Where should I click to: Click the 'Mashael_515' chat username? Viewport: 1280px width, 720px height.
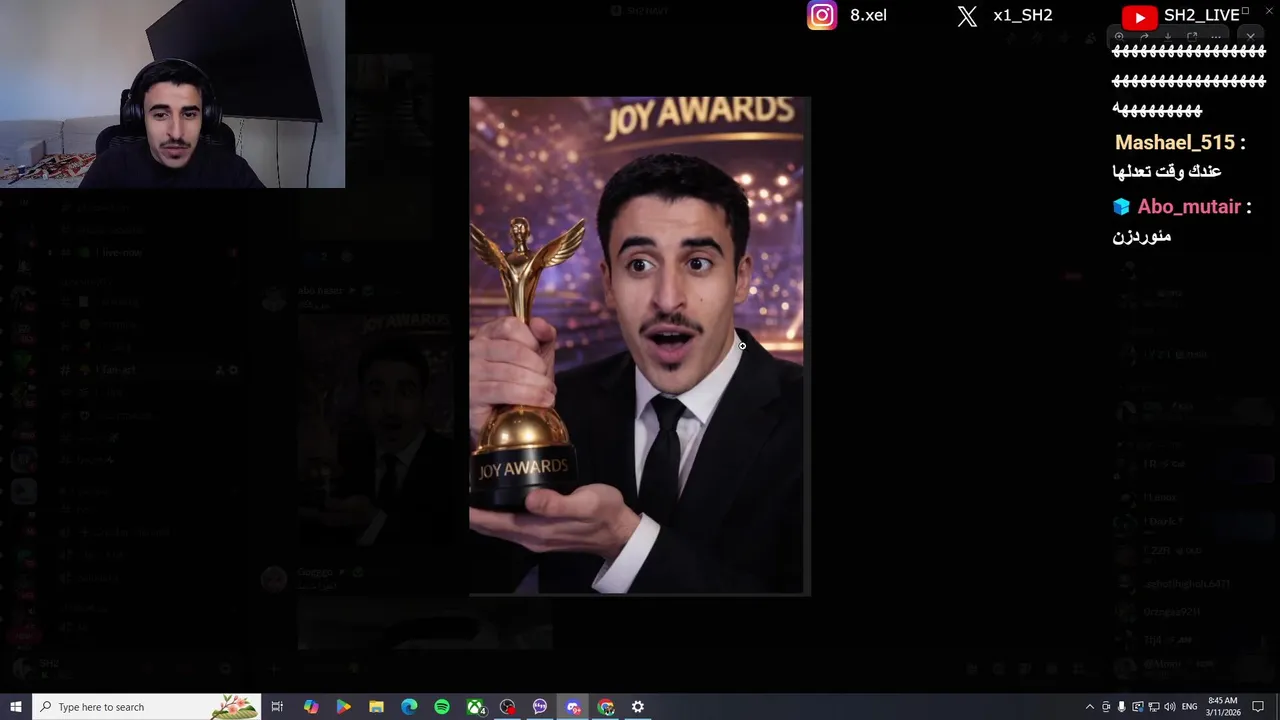(1174, 143)
